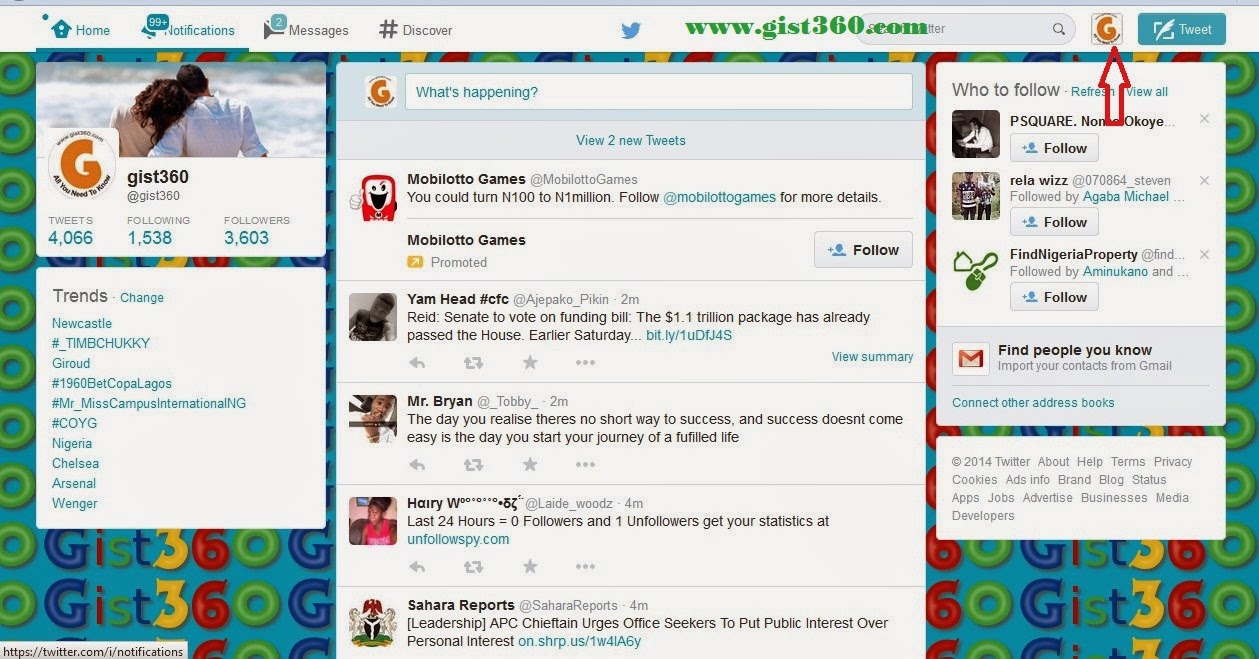
Task: Click Change next to Trends
Action: click(x=142, y=298)
